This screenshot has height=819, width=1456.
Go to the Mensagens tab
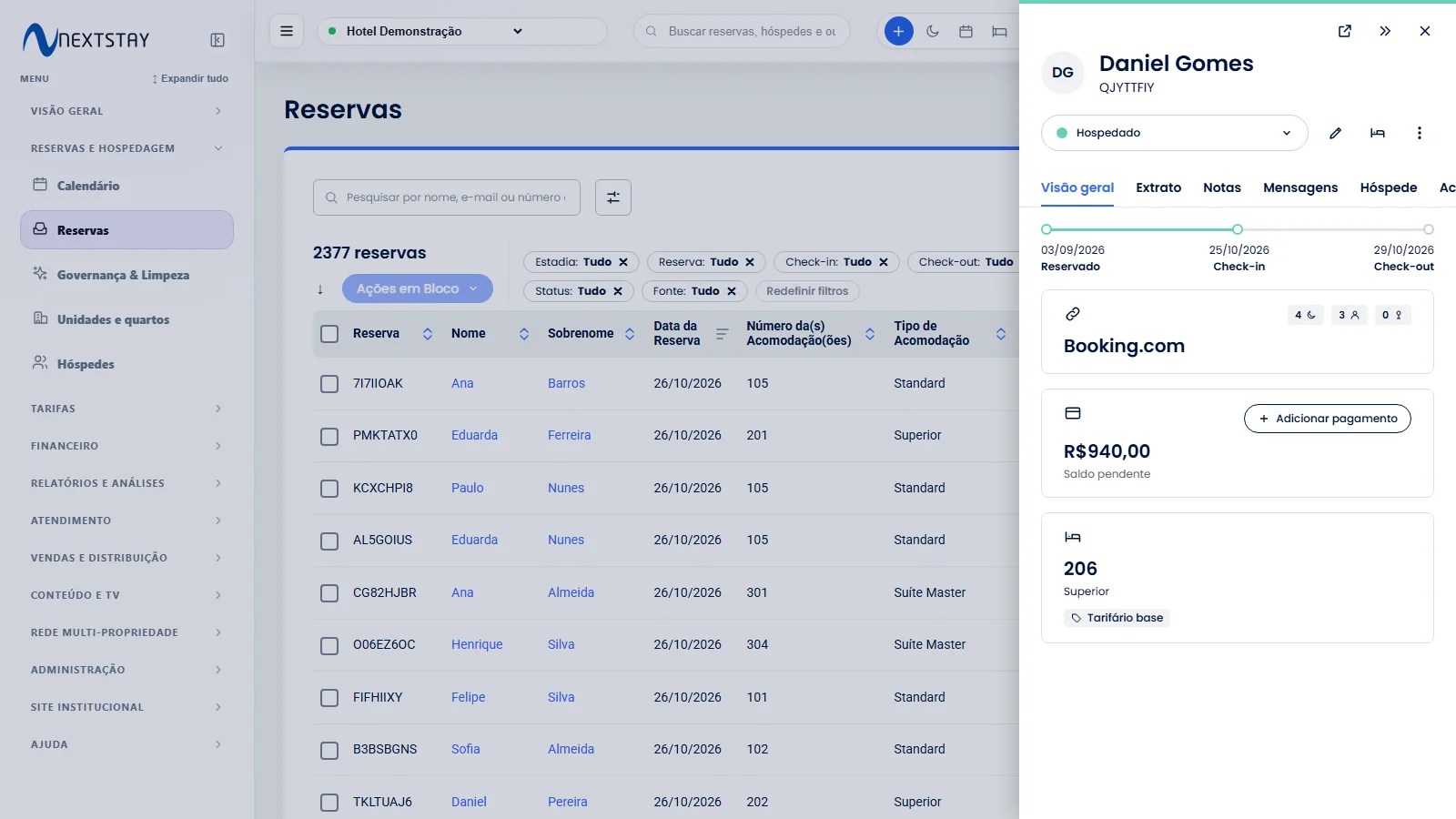[1300, 187]
